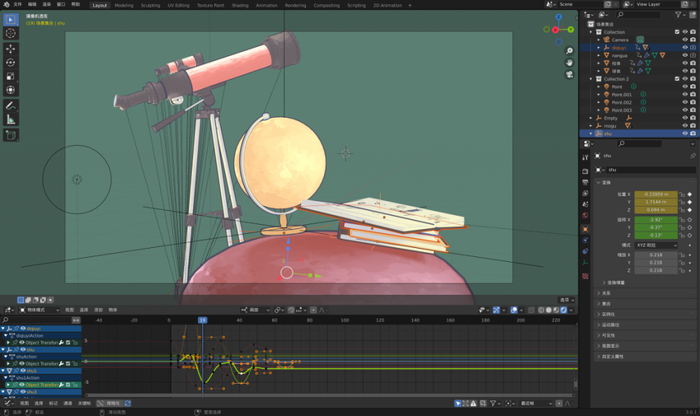
Task: Choose the Measure tool
Action: (11, 119)
